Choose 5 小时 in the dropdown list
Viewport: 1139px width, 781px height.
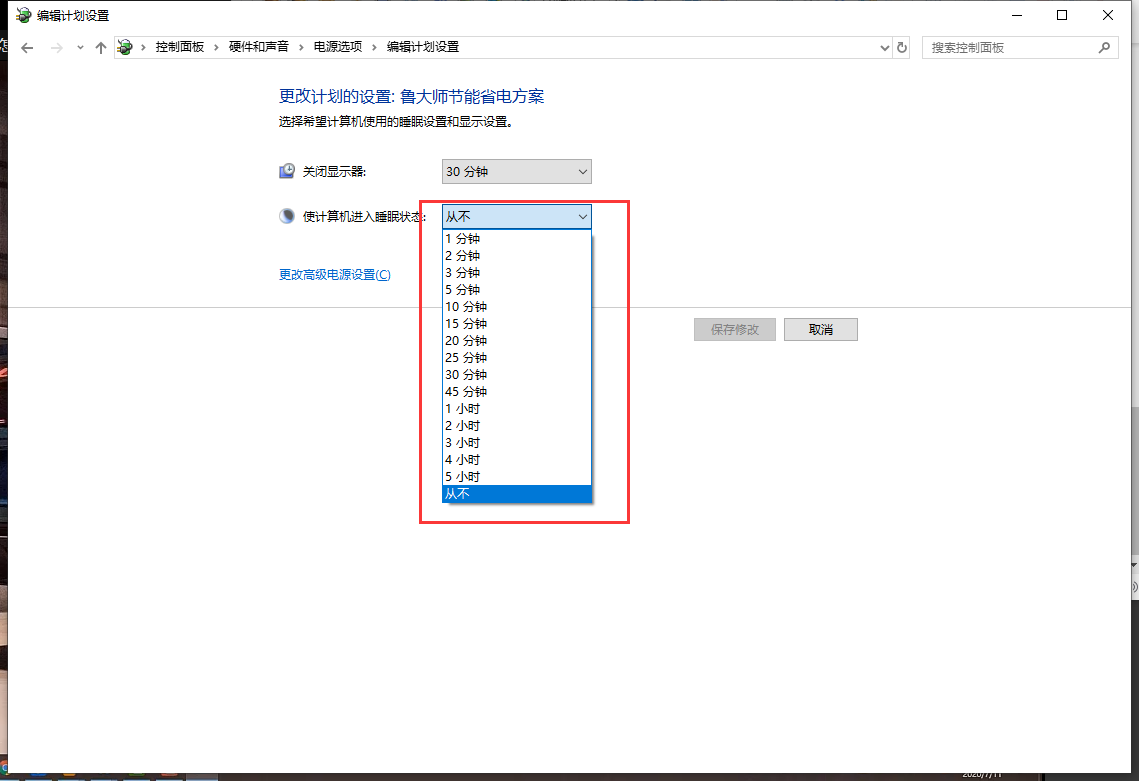(x=463, y=477)
